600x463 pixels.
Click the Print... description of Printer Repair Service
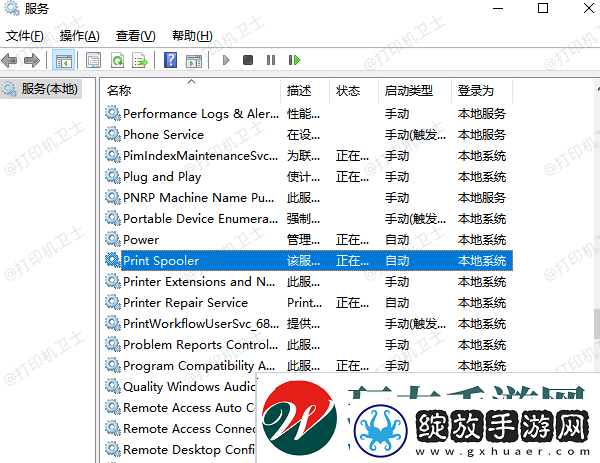[305, 303]
